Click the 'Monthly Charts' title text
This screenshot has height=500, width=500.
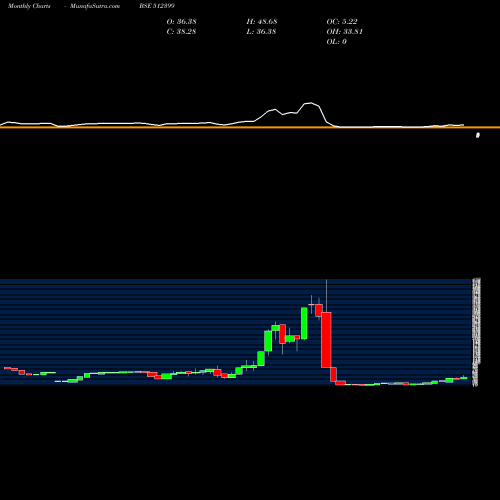tap(29, 6)
